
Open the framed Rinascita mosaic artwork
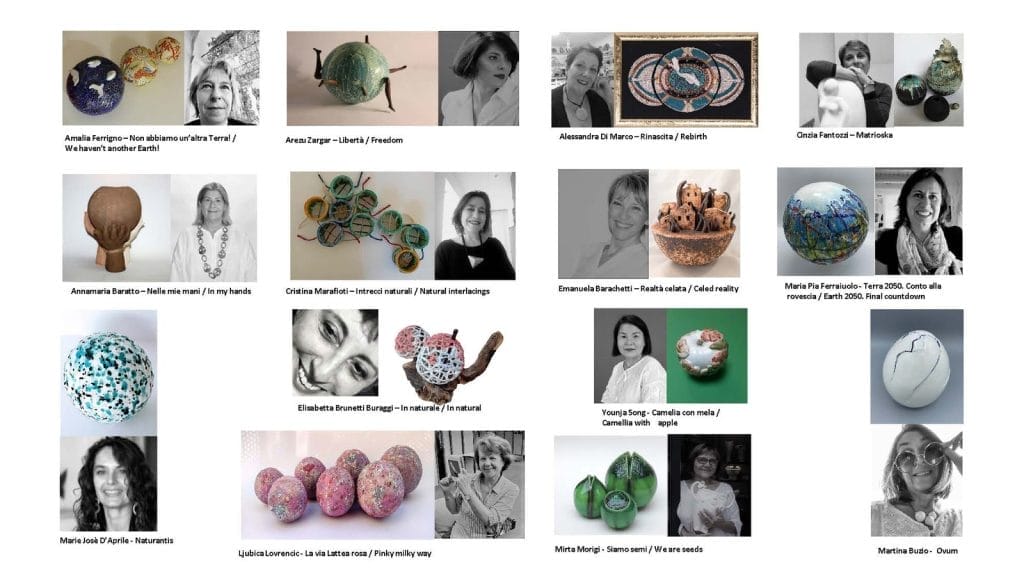686,80
